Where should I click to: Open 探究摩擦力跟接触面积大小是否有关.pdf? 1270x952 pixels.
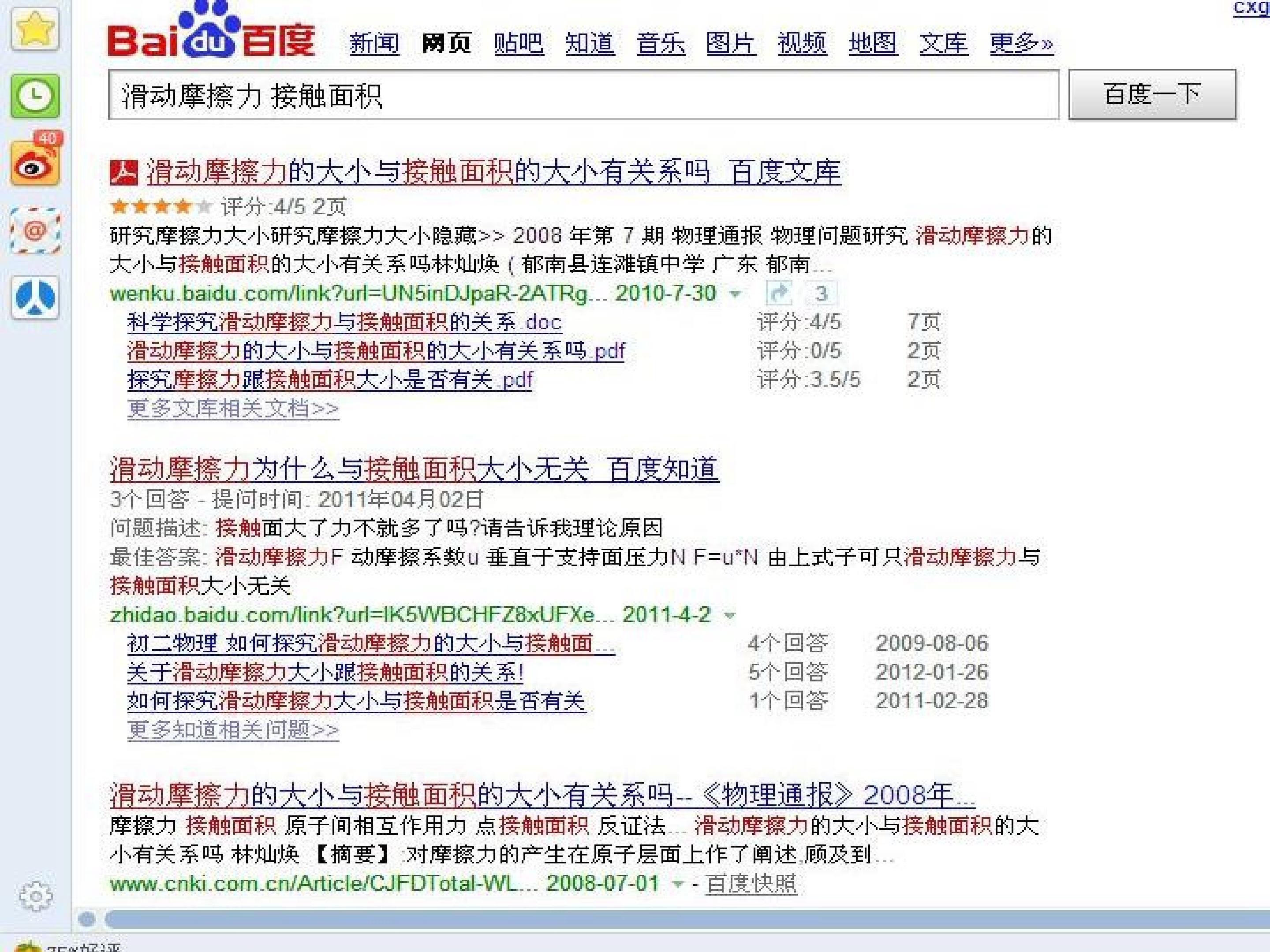tap(330, 379)
